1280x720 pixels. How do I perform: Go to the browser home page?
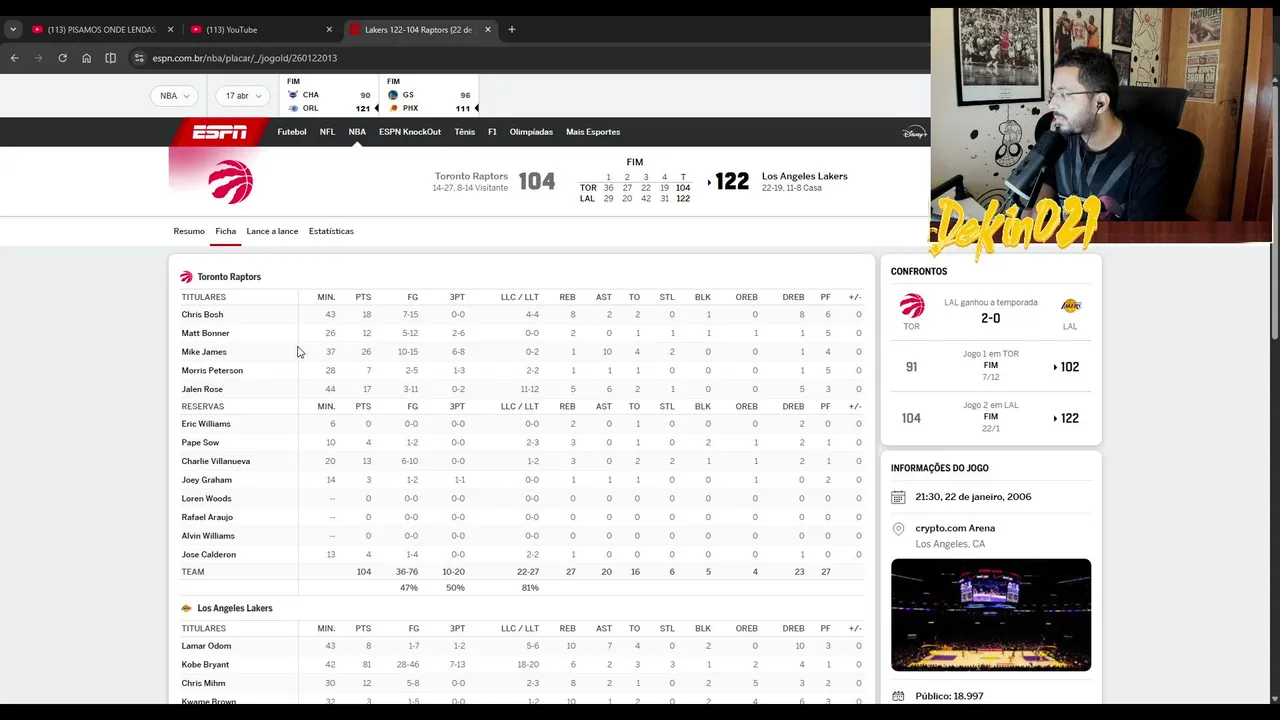pyautogui.click(x=86, y=58)
